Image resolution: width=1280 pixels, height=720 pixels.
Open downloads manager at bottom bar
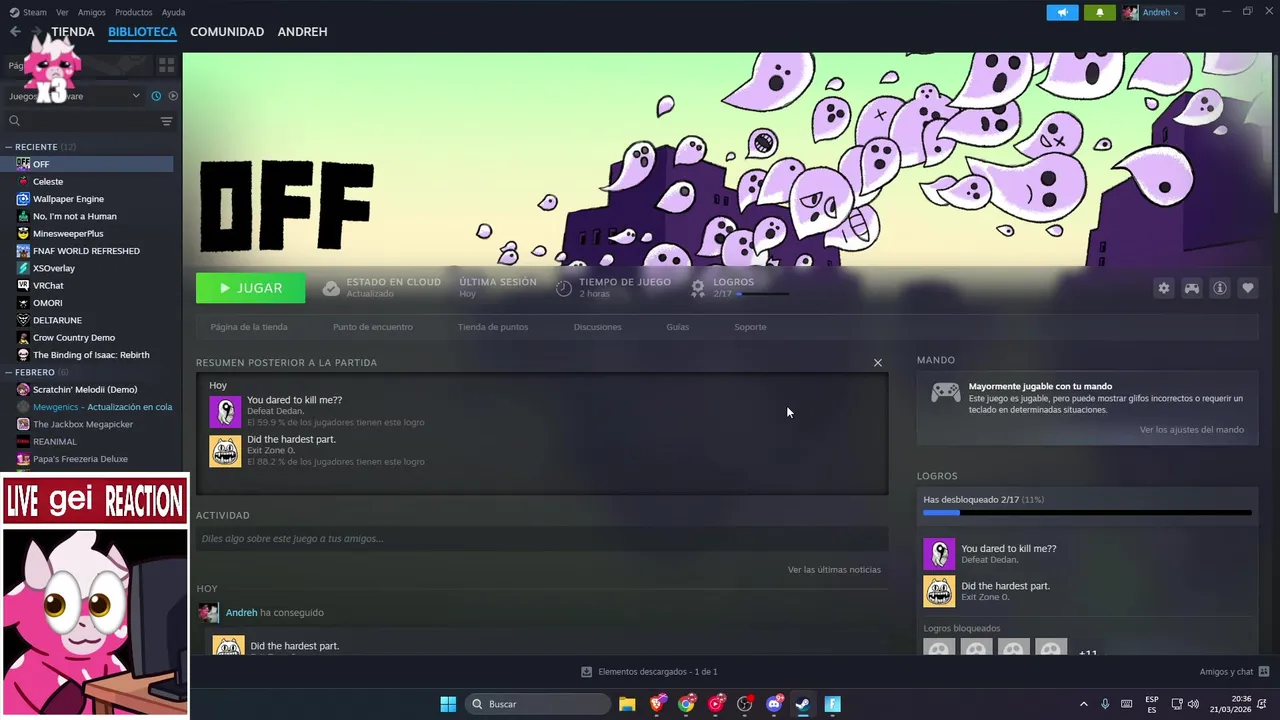[x=650, y=672]
